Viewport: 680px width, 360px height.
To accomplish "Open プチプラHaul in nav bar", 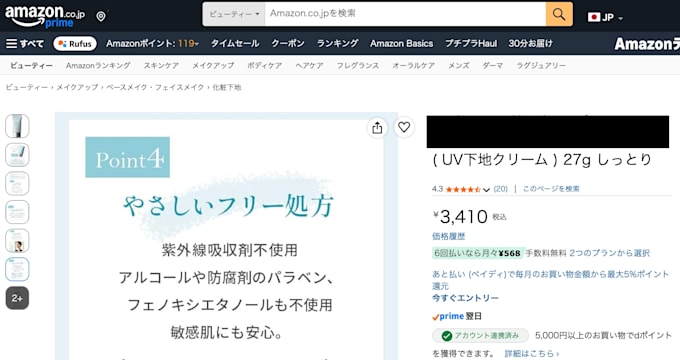I will pos(471,43).
